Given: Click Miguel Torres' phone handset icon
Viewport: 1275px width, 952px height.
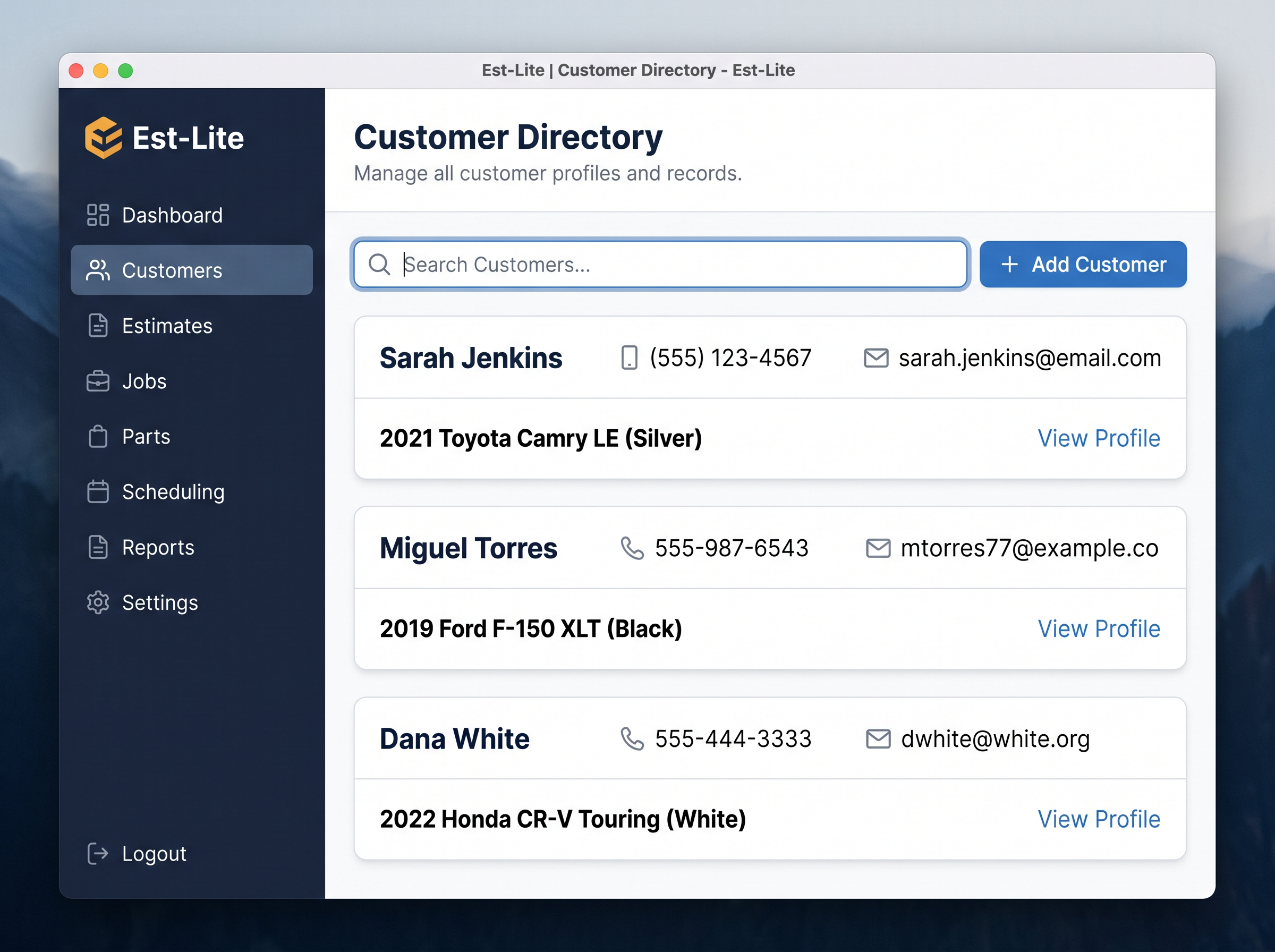Looking at the screenshot, I should pyautogui.click(x=632, y=548).
